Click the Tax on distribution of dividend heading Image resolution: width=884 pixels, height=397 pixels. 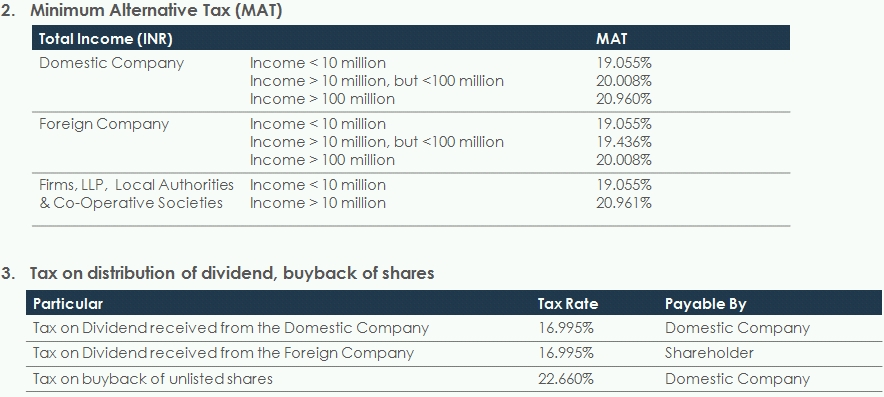pos(232,274)
